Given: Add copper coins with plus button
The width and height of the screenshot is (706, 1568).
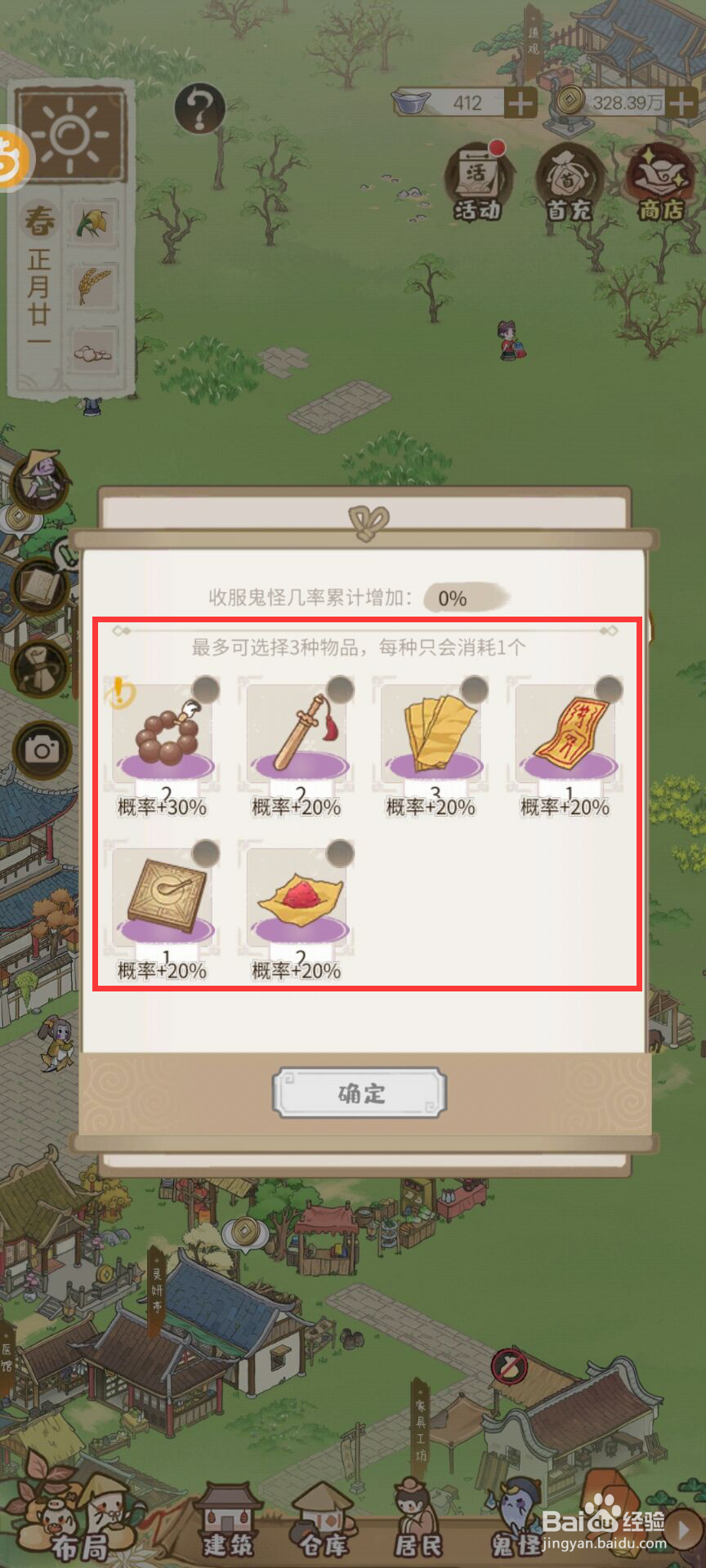Looking at the screenshot, I should pos(681,103).
